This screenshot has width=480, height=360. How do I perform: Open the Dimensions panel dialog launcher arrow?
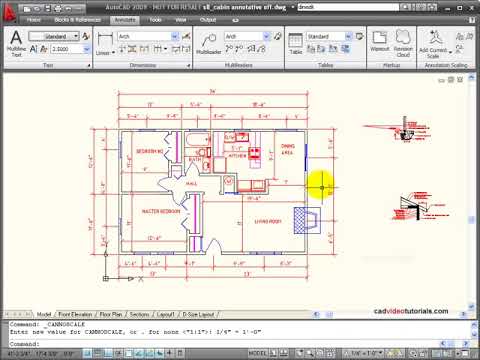(189, 66)
